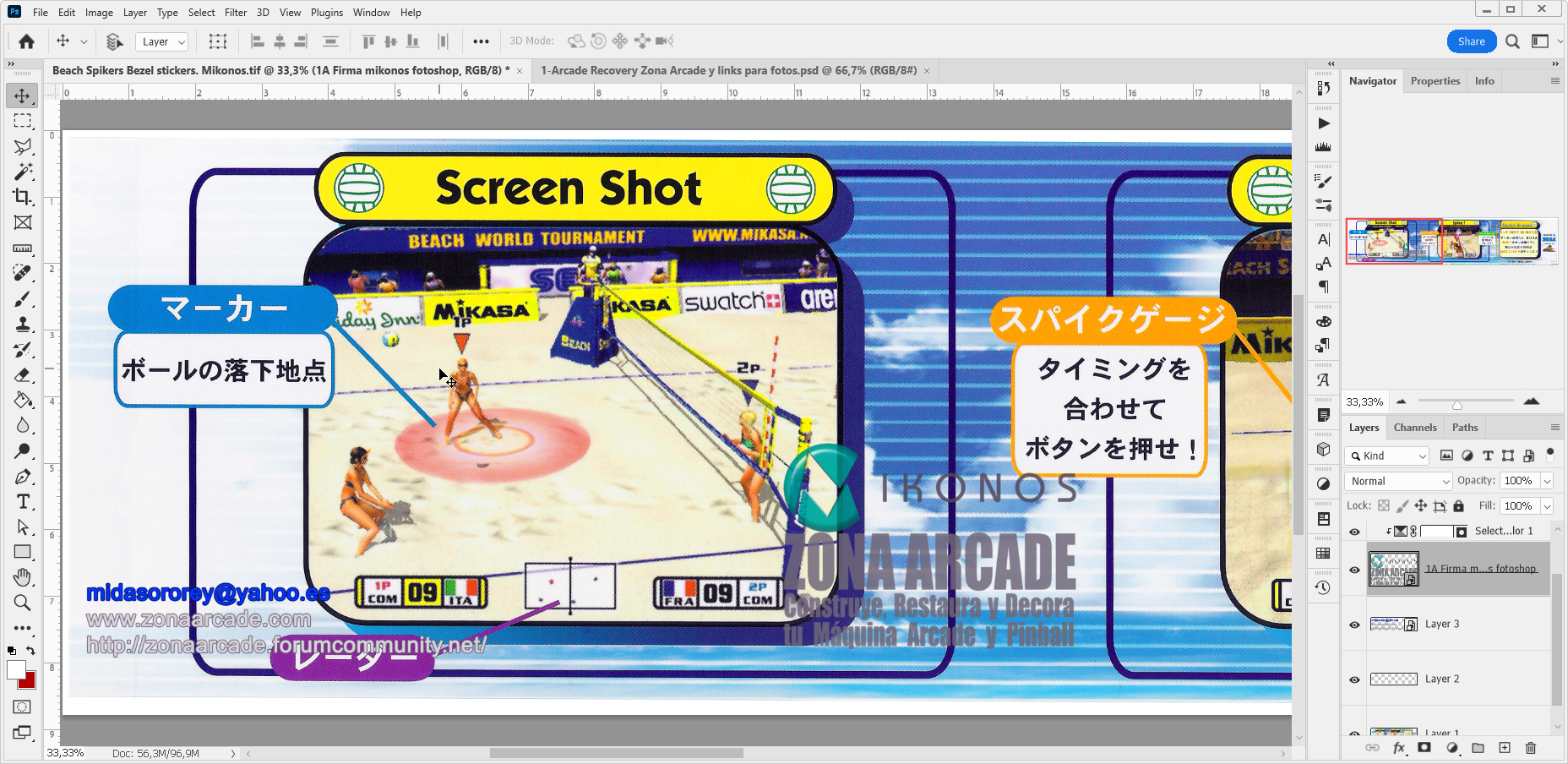Click the Share button
Viewport: 1568px width, 764px height.
click(x=1471, y=41)
